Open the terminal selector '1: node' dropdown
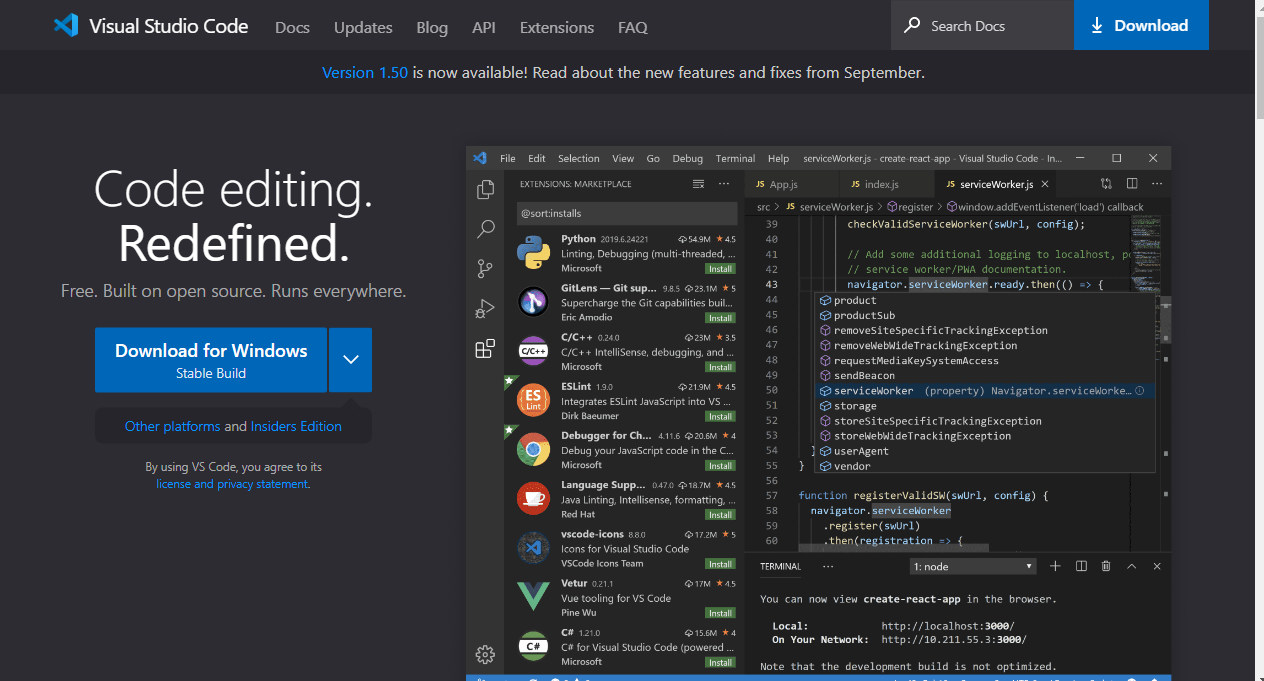Screen dimensions: 1264x681 (x=973, y=566)
